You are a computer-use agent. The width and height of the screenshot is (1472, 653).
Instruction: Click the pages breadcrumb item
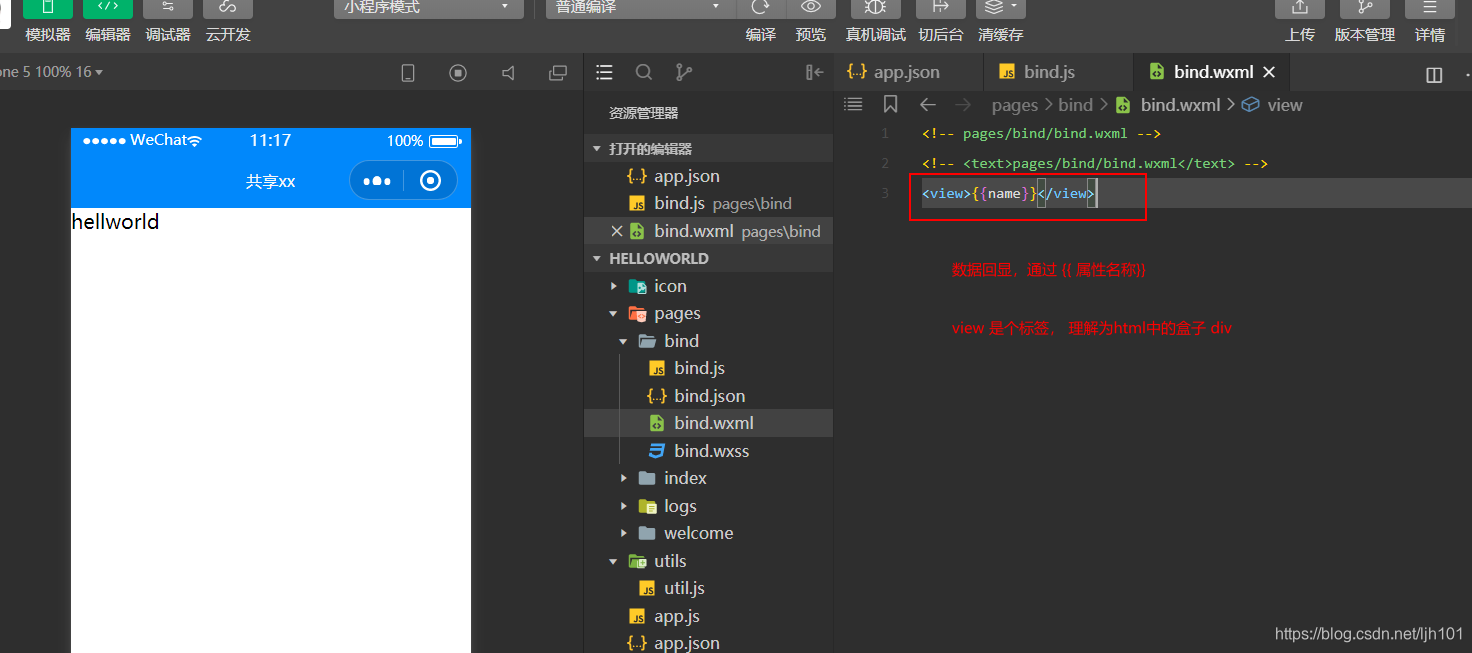(1015, 105)
